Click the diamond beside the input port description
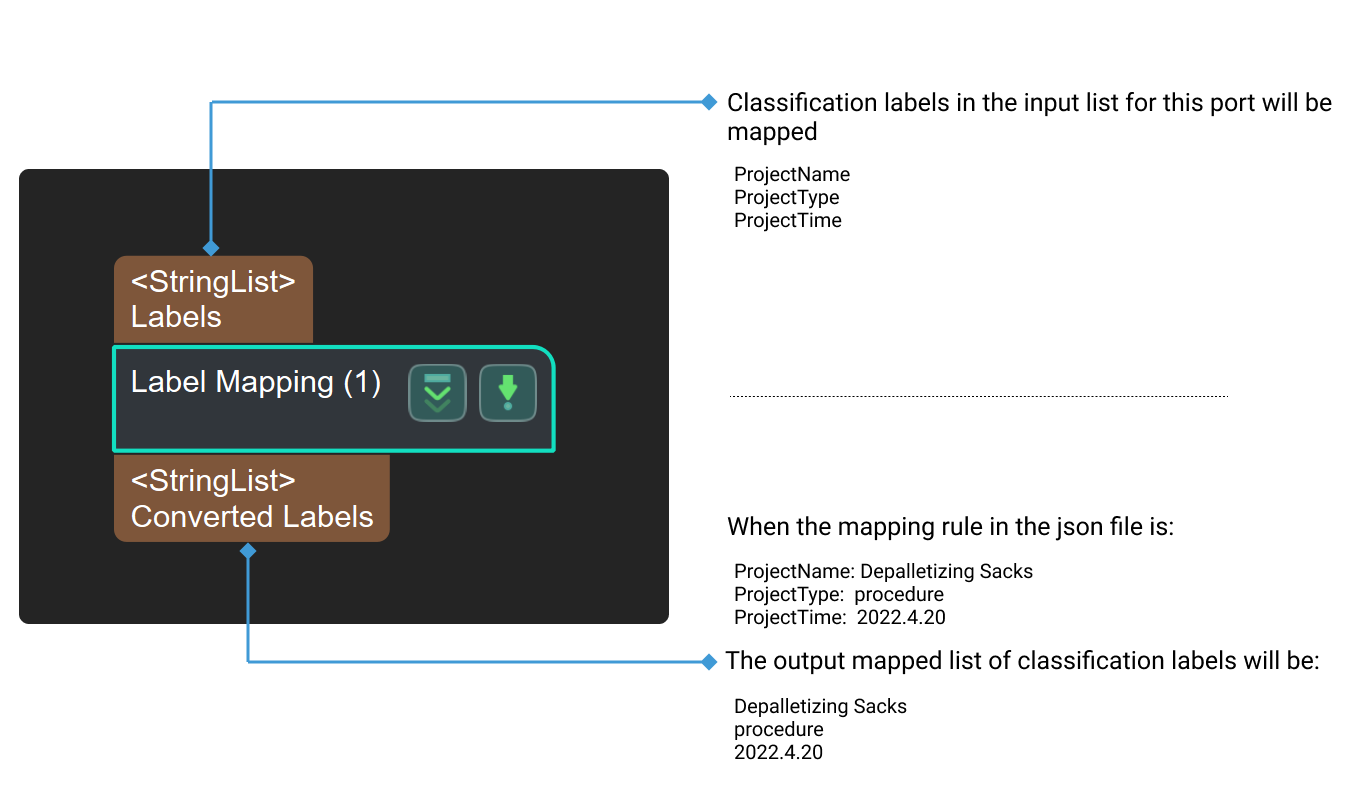1369x805 pixels. click(x=711, y=101)
